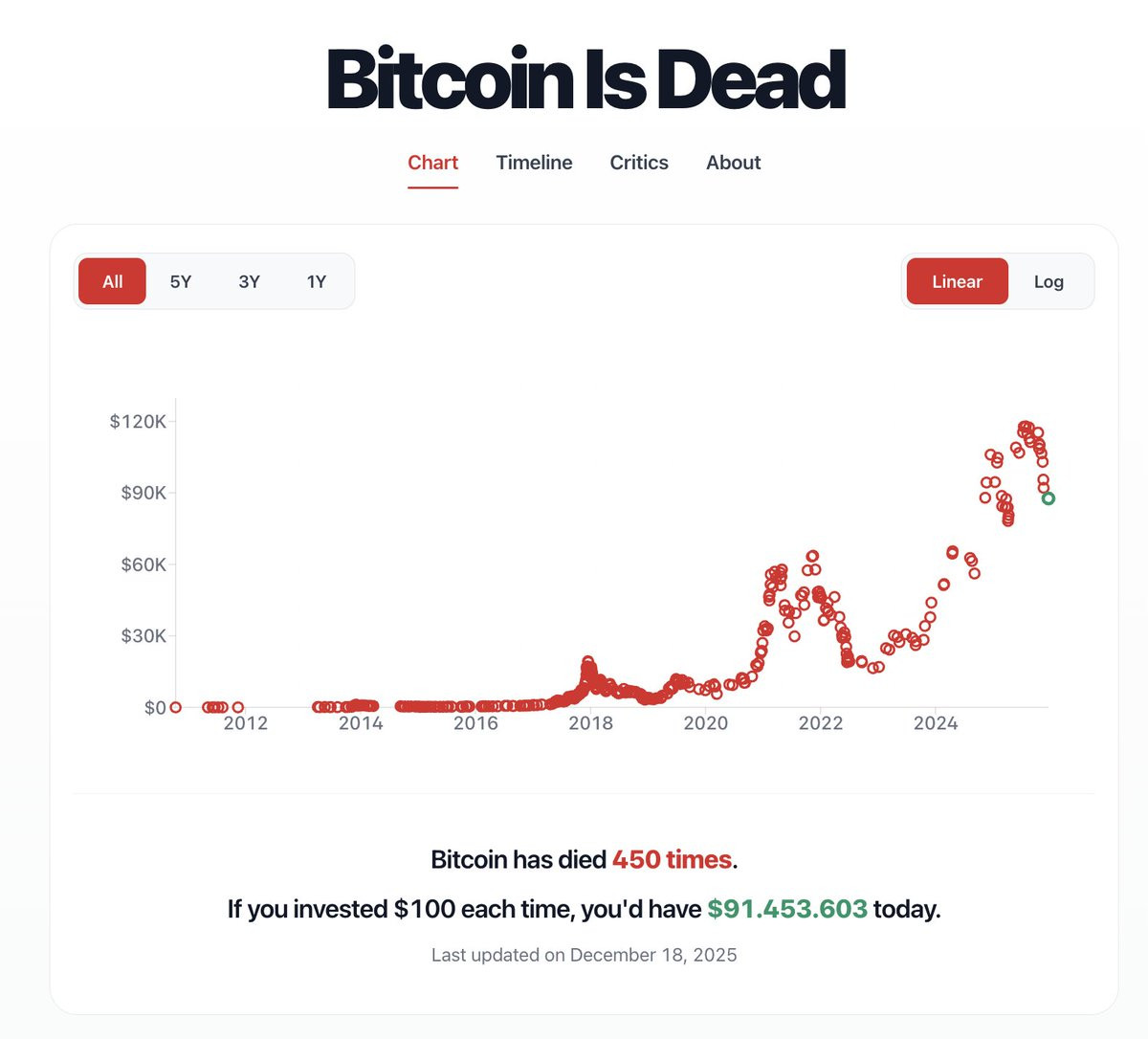Screen dimensions: 1148x1039
Task: Enable the Linear scale
Action: click(957, 281)
